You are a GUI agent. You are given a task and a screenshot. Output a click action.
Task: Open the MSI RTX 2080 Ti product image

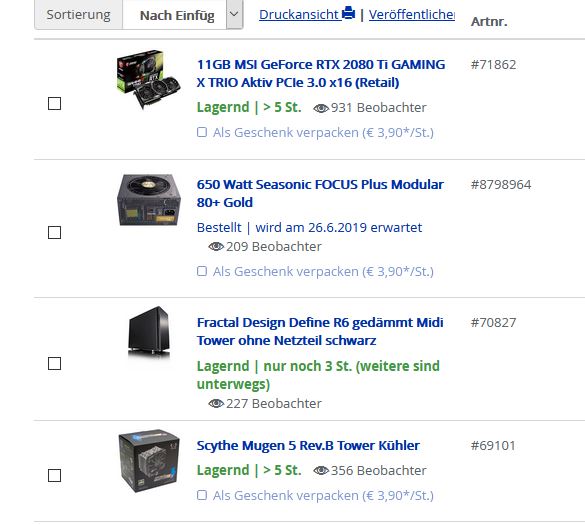point(148,79)
